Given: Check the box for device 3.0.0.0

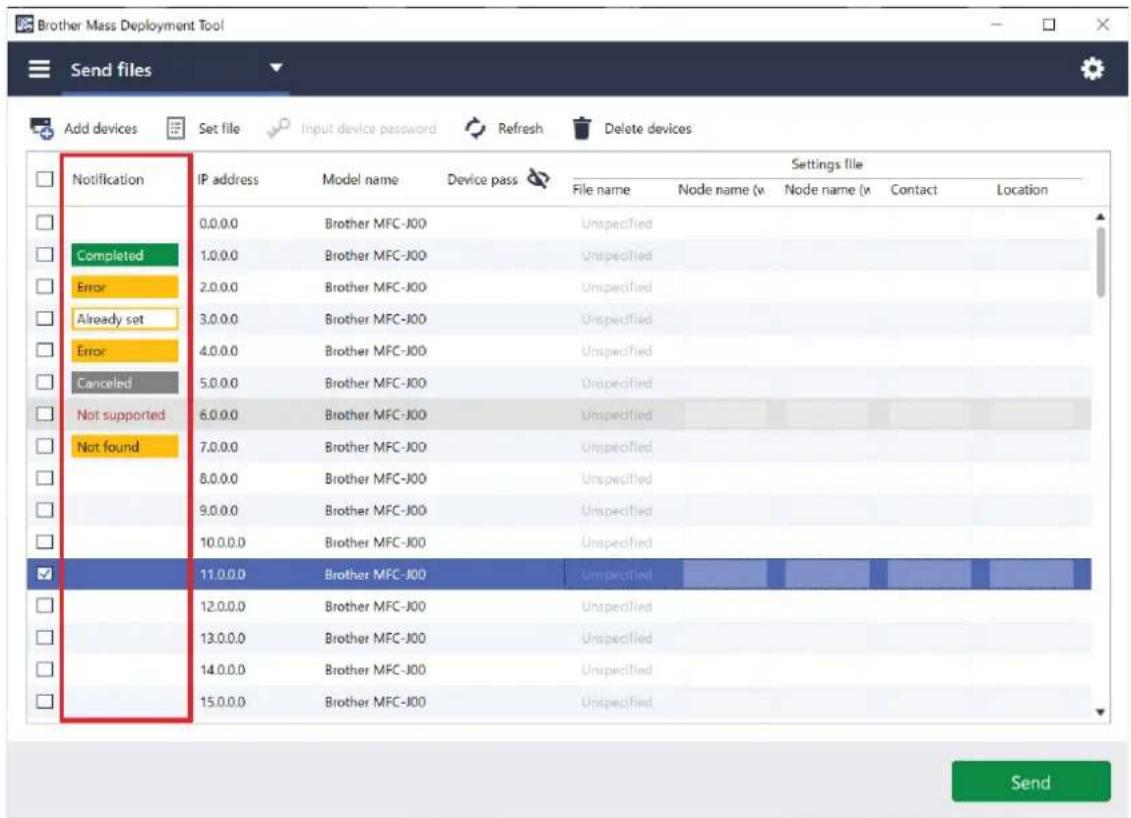Looking at the screenshot, I should tap(45, 318).
